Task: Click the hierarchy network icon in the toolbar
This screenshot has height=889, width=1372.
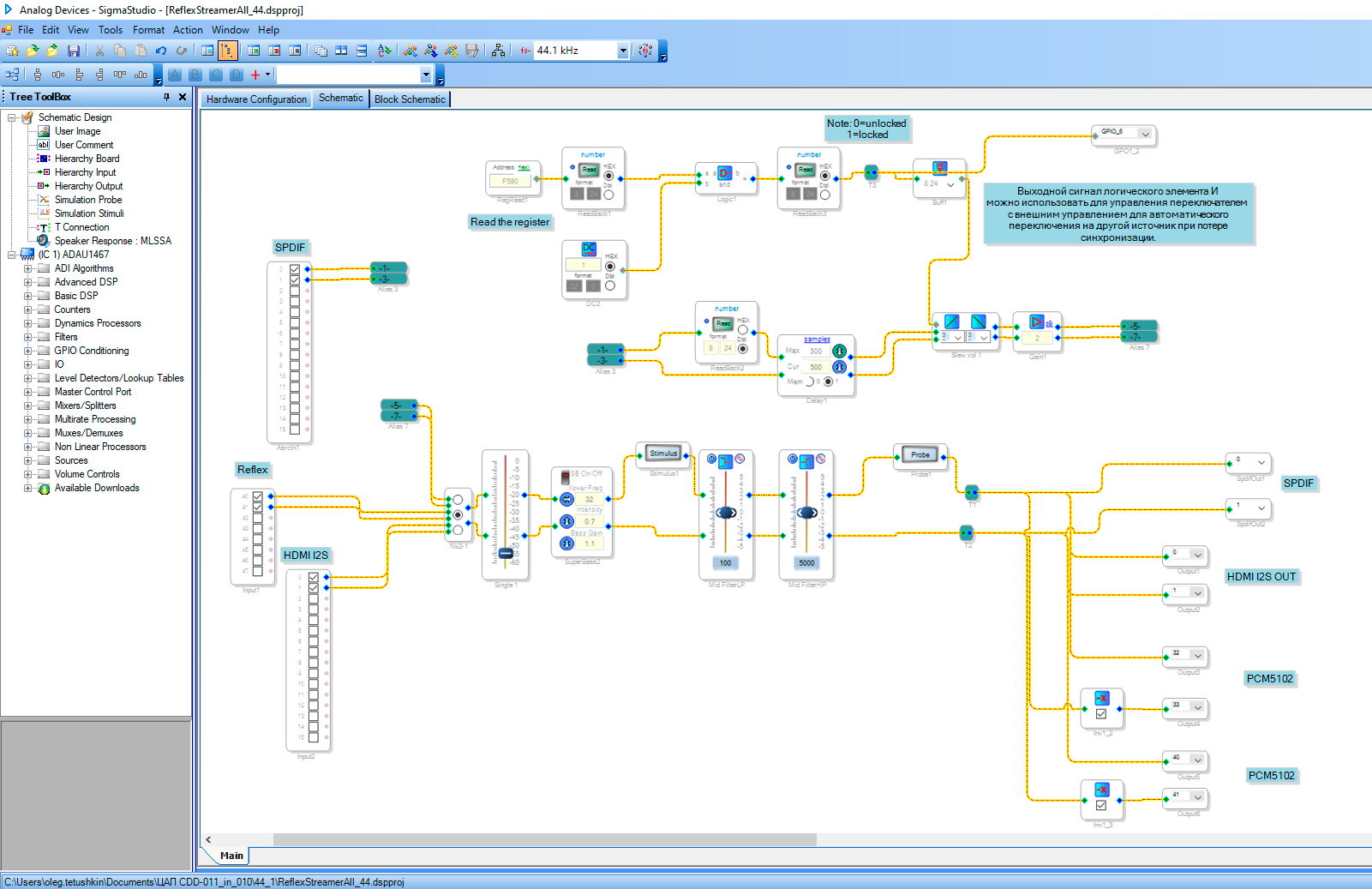Action: pos(498,51)
